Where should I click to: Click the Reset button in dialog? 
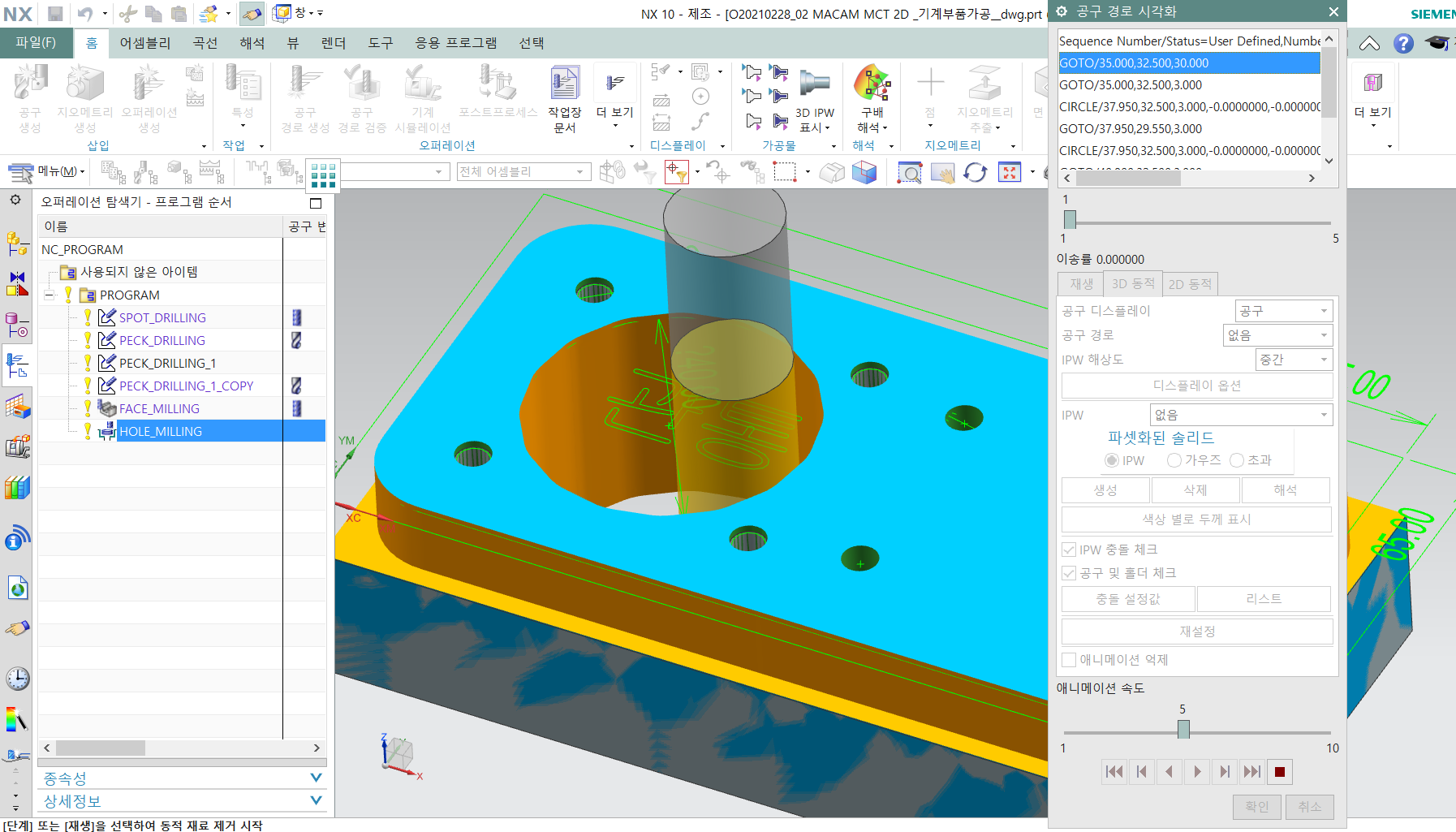click(x=1197, y=632)
